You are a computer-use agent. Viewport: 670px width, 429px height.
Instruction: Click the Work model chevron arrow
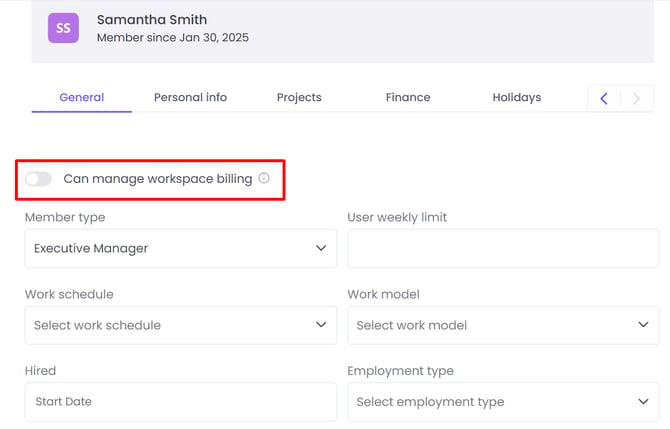pos(643,325)
